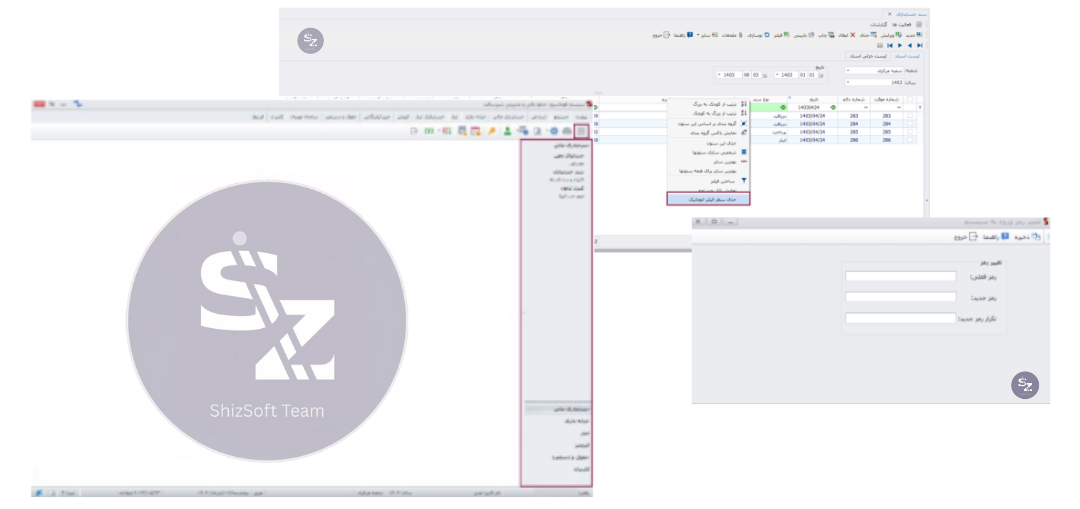Screen dimensions: 1080x509
Task: Click the Attachments (ملحقات) paperclip icon
Action: click(740, 34)
